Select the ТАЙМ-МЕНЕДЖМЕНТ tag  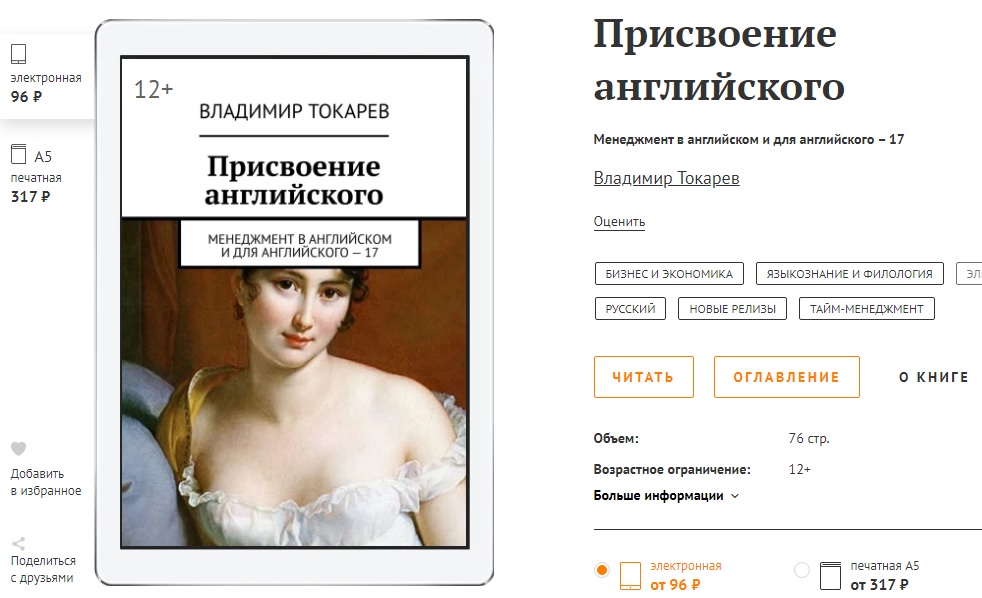point(867,309)
